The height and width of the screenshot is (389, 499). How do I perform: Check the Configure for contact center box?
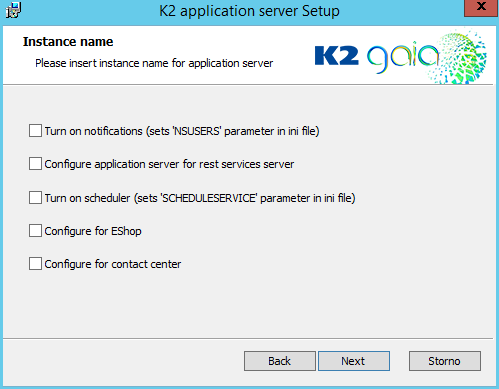(35, 263)
